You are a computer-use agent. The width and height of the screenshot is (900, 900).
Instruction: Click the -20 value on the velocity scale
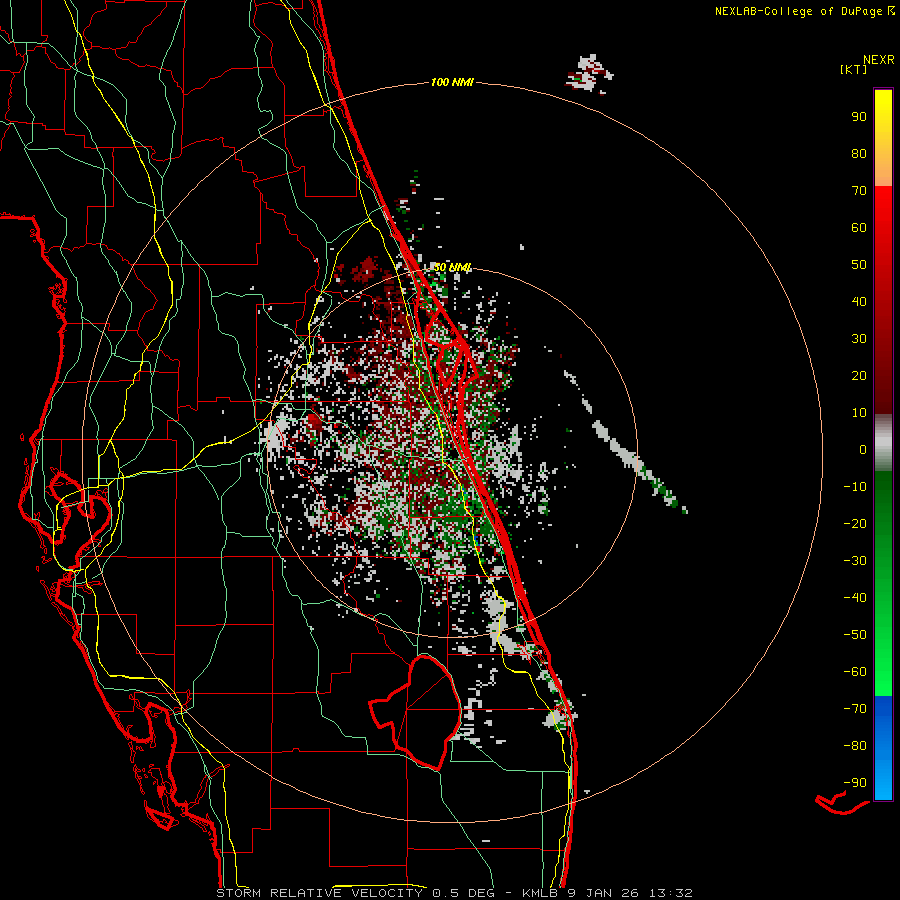(855, 524)
